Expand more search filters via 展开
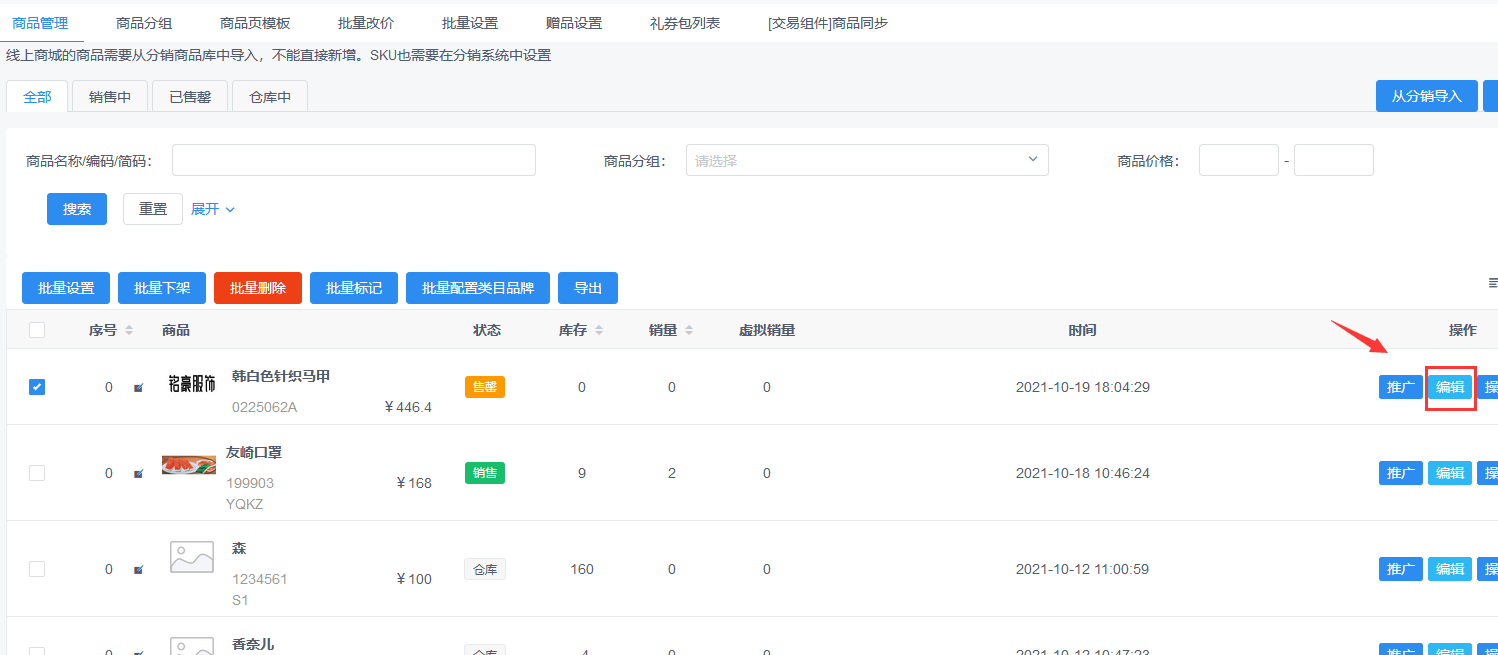The image size is (1498, 655). pyautogui.click(x=212, y=209)
